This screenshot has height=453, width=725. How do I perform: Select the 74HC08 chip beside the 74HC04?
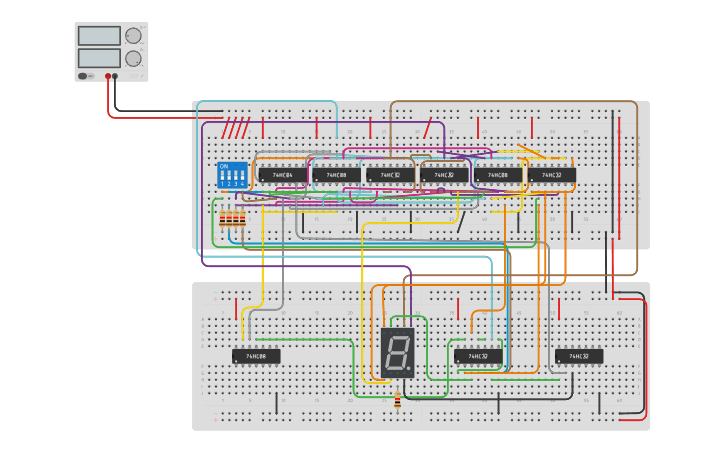coord(337,175)
